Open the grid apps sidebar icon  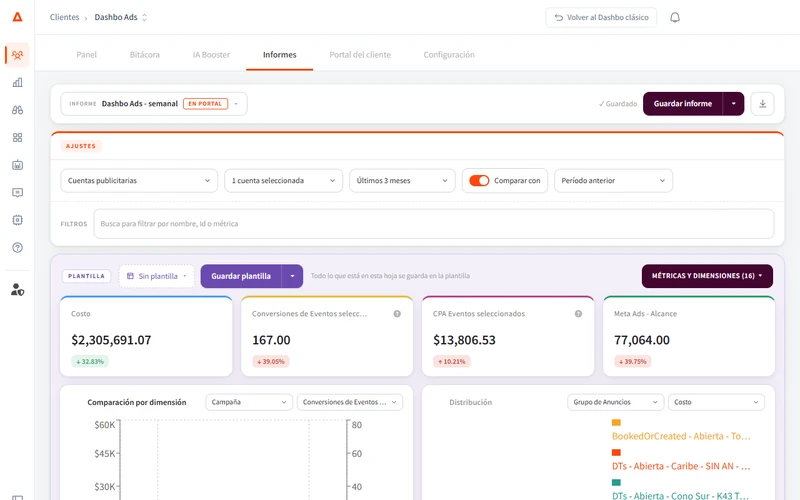(x=17, y=137)
